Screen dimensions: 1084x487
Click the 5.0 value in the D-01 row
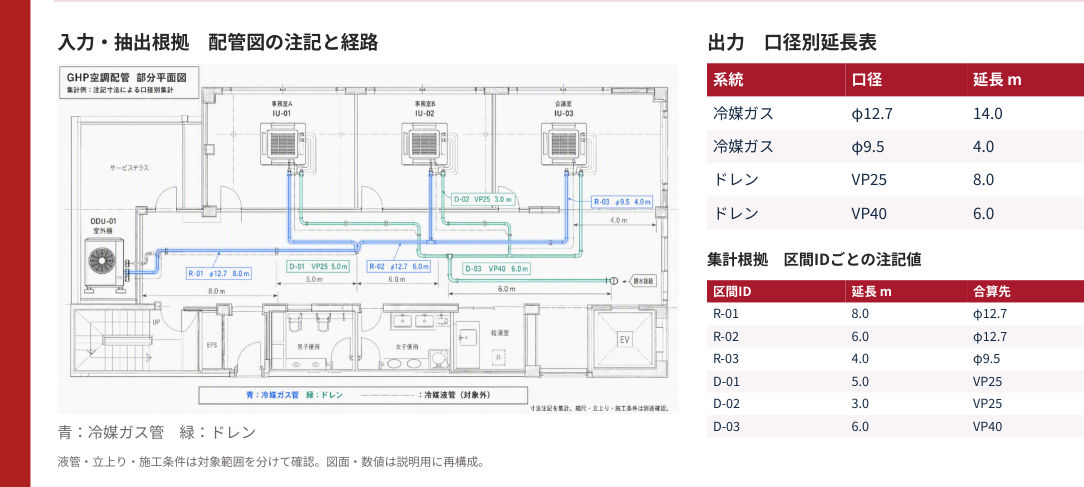[860, 381]
